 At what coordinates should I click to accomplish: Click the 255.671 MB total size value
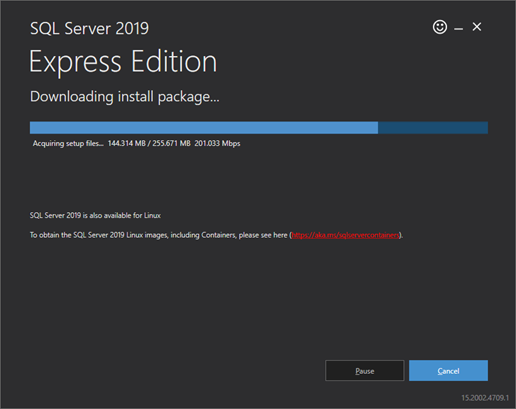point(171,143)
